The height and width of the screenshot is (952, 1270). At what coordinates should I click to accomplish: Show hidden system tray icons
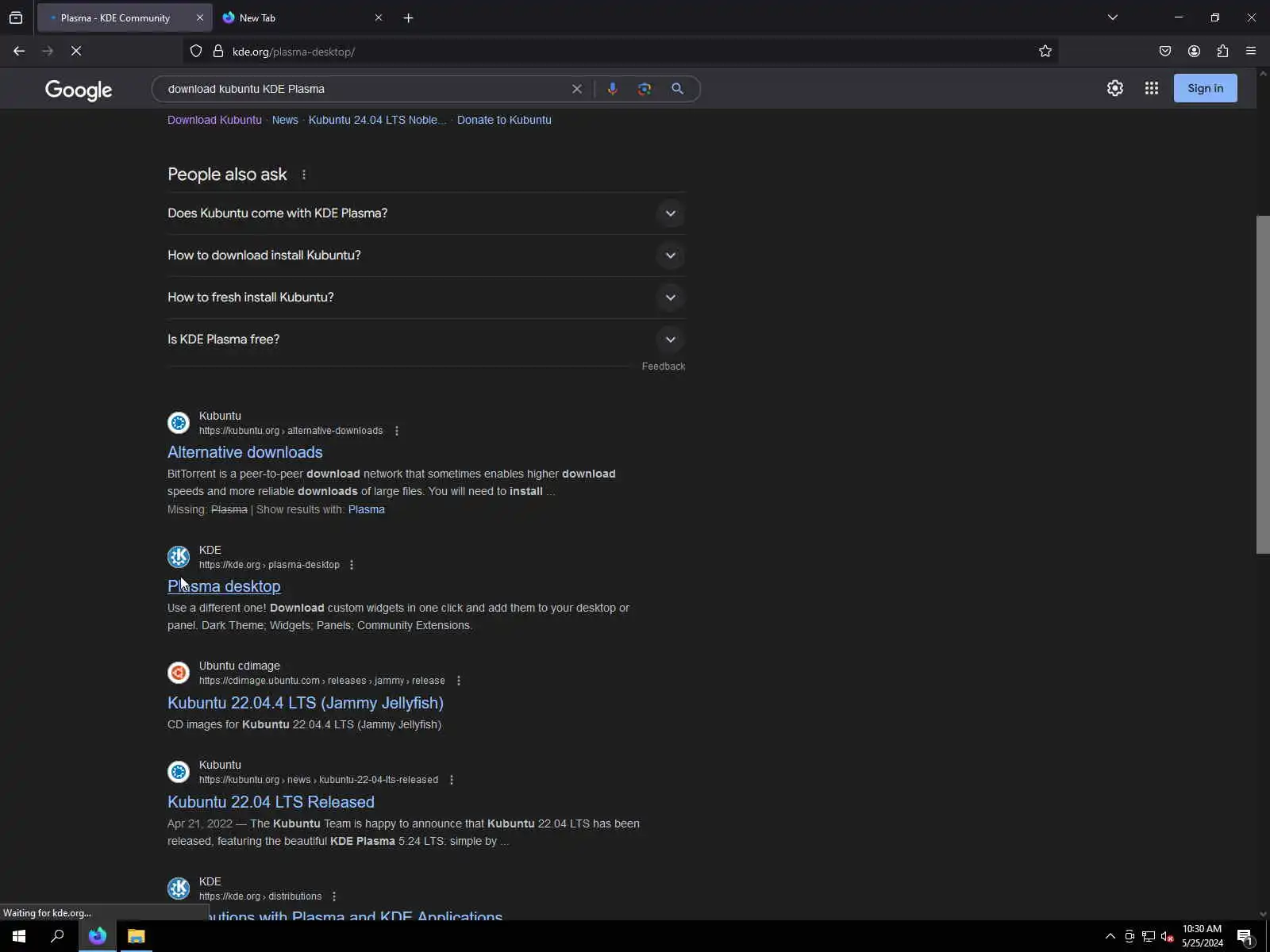pyautogui.click(x=1110, y=936)
